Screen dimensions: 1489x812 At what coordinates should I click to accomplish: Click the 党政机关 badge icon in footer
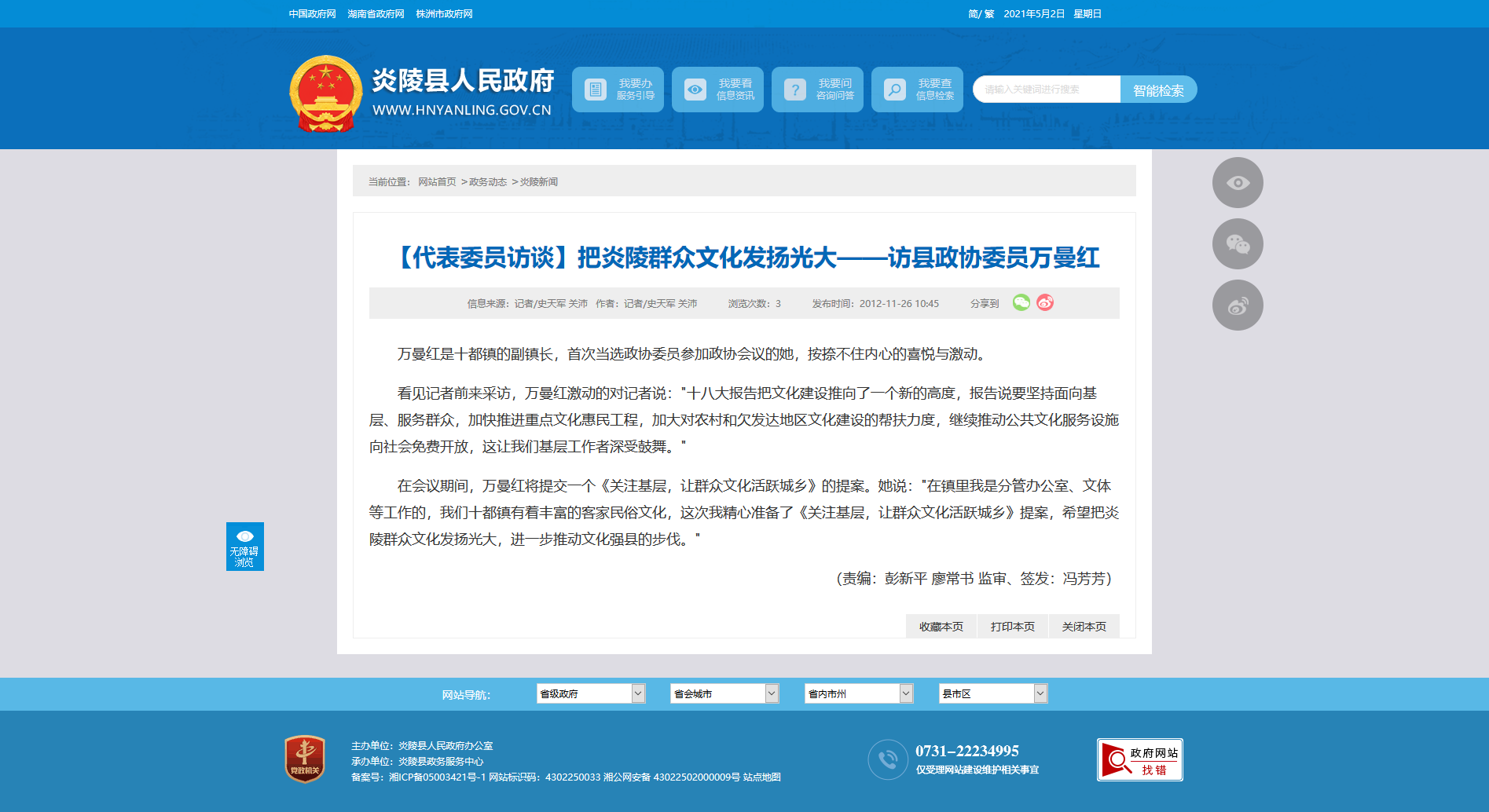[305, 759]
